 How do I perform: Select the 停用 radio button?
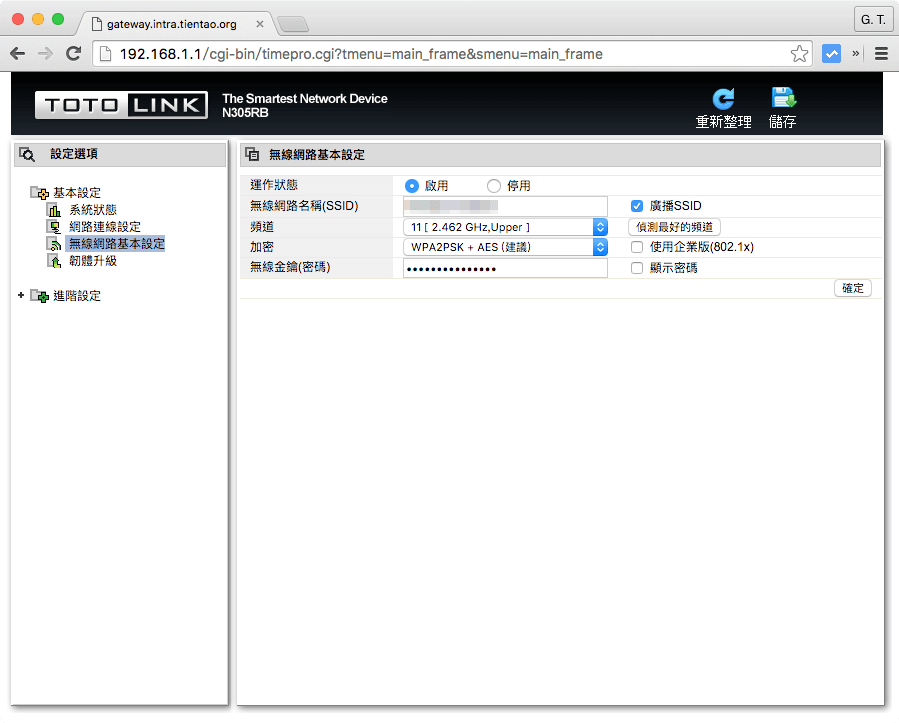coord(493,186)
